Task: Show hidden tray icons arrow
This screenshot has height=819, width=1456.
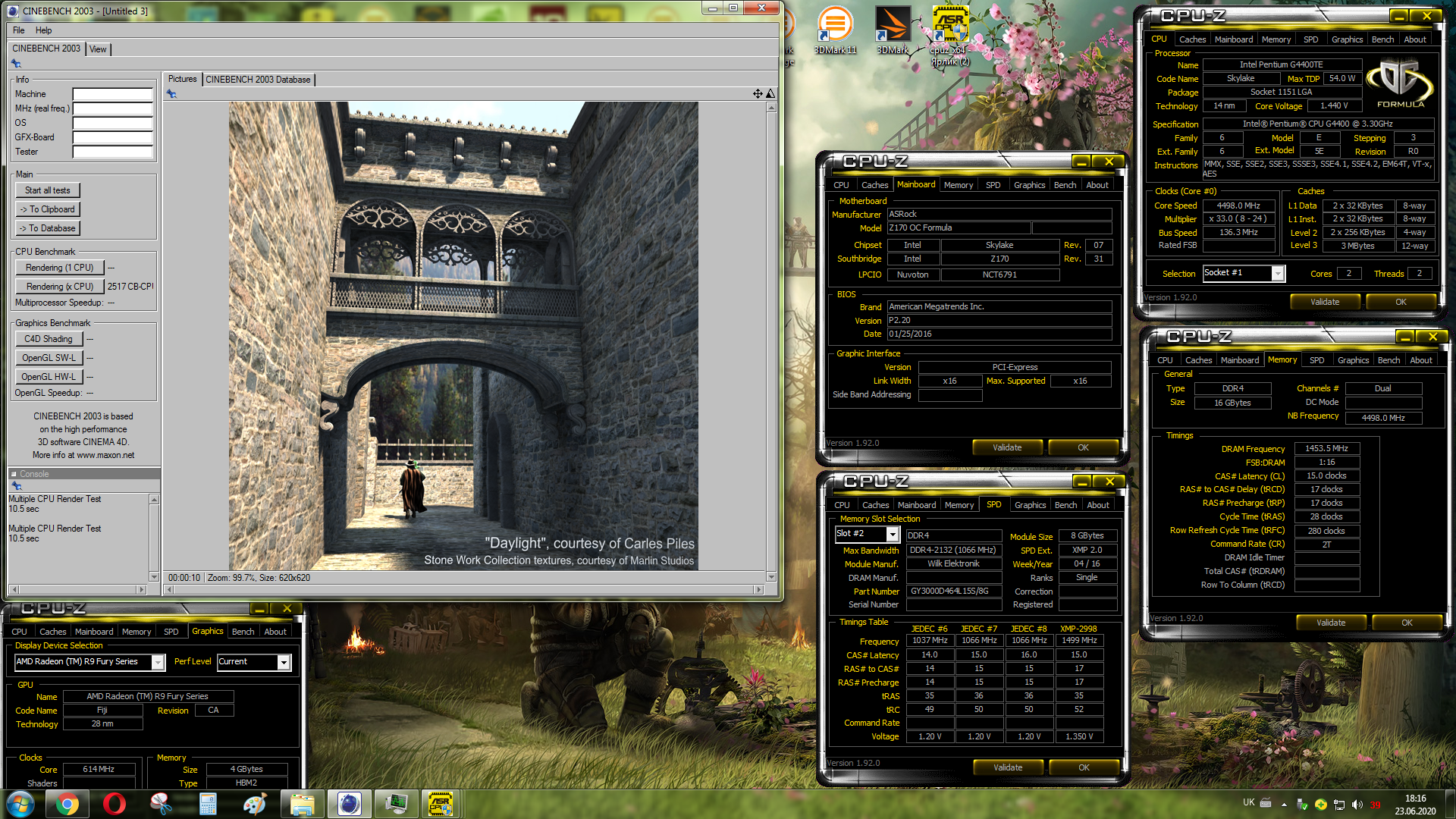Action: pyautogui.click(x=1284, y=804)
